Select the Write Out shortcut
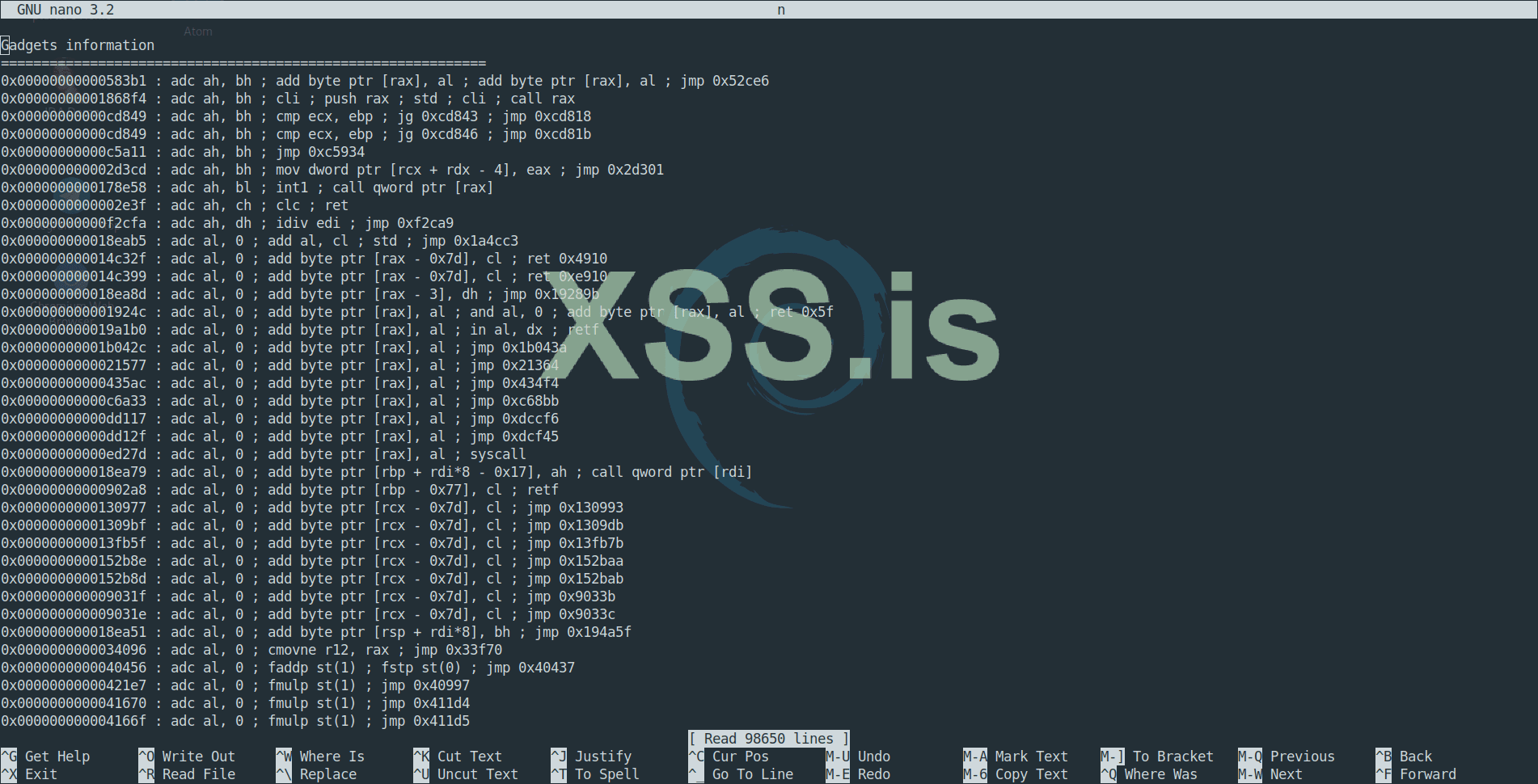The width and height of the screenshot is (1538, 784). [187, 757]
